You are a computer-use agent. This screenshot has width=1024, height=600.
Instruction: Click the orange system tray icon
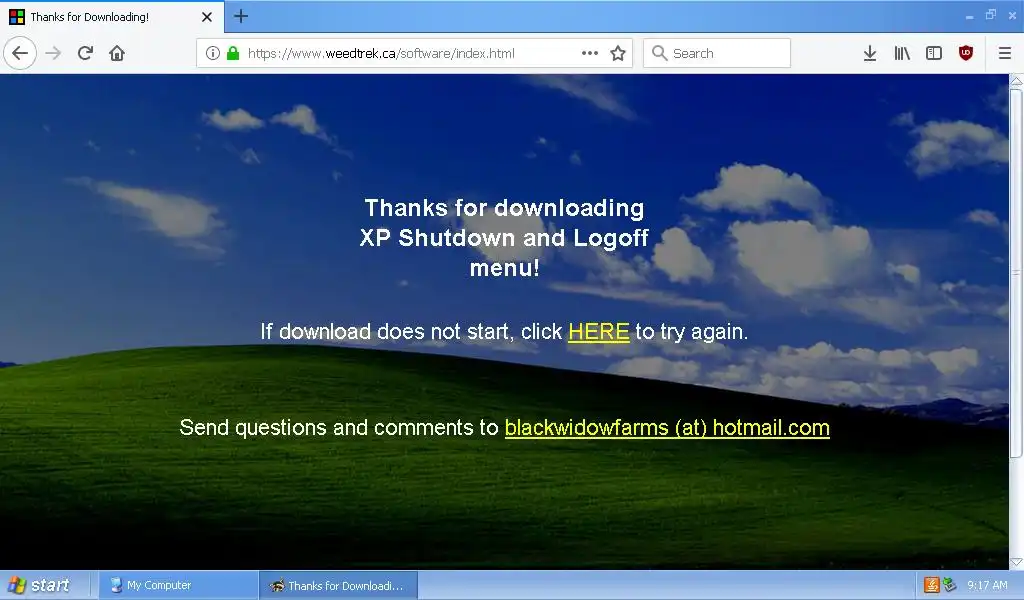point(932,585)
